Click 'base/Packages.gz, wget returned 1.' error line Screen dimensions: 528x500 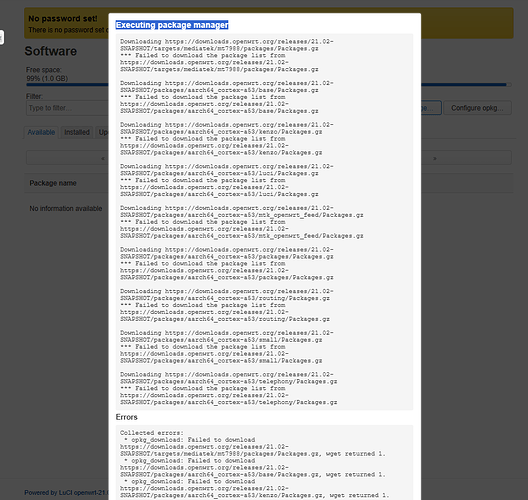(253, 474)
